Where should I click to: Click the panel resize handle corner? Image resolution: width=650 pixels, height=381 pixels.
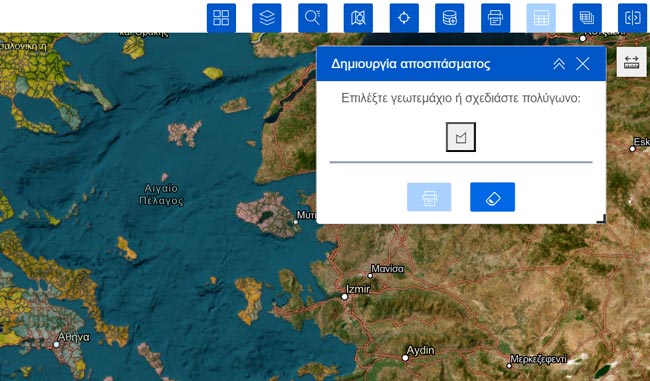tap(601, 219)
